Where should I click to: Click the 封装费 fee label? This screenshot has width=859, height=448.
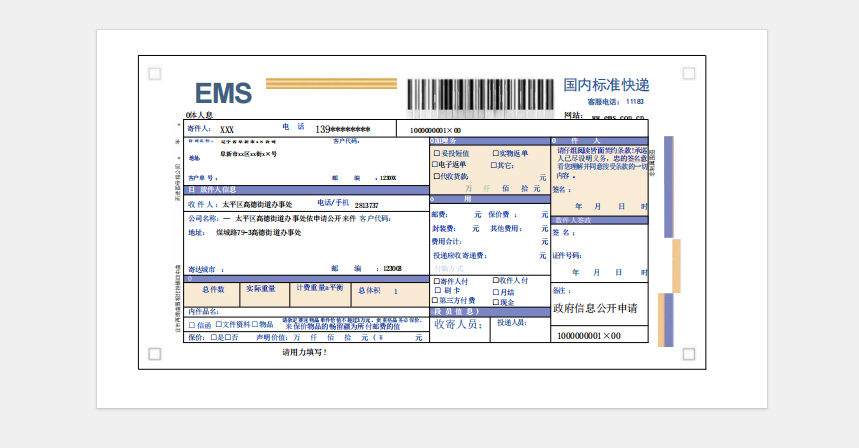[444, 228]
